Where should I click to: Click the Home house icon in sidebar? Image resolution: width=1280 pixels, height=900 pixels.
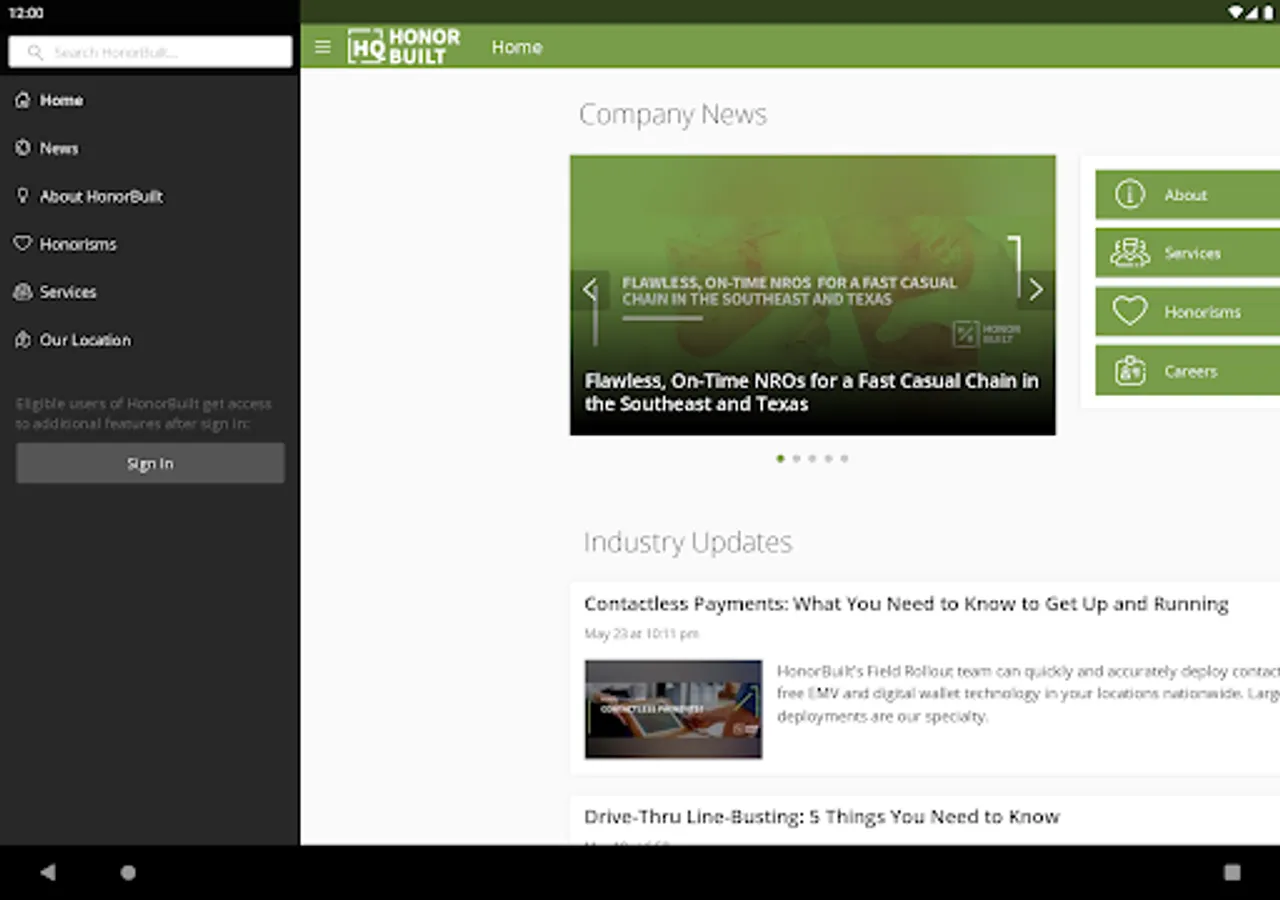(x=23, y=100)
